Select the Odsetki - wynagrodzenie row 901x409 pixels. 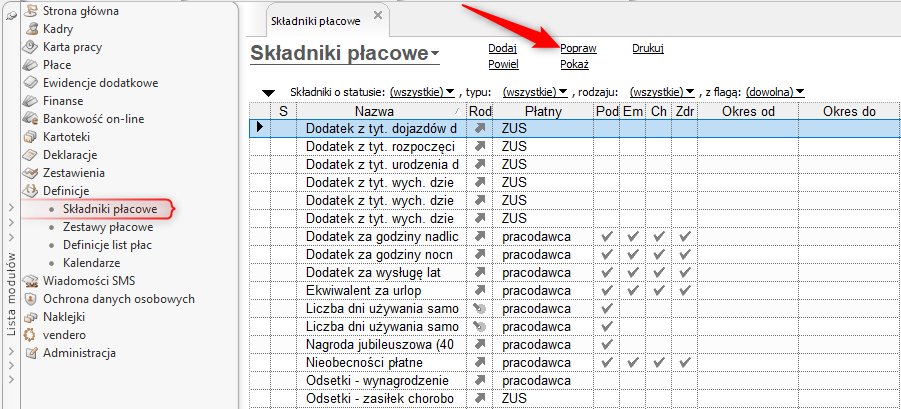[575, 380]
